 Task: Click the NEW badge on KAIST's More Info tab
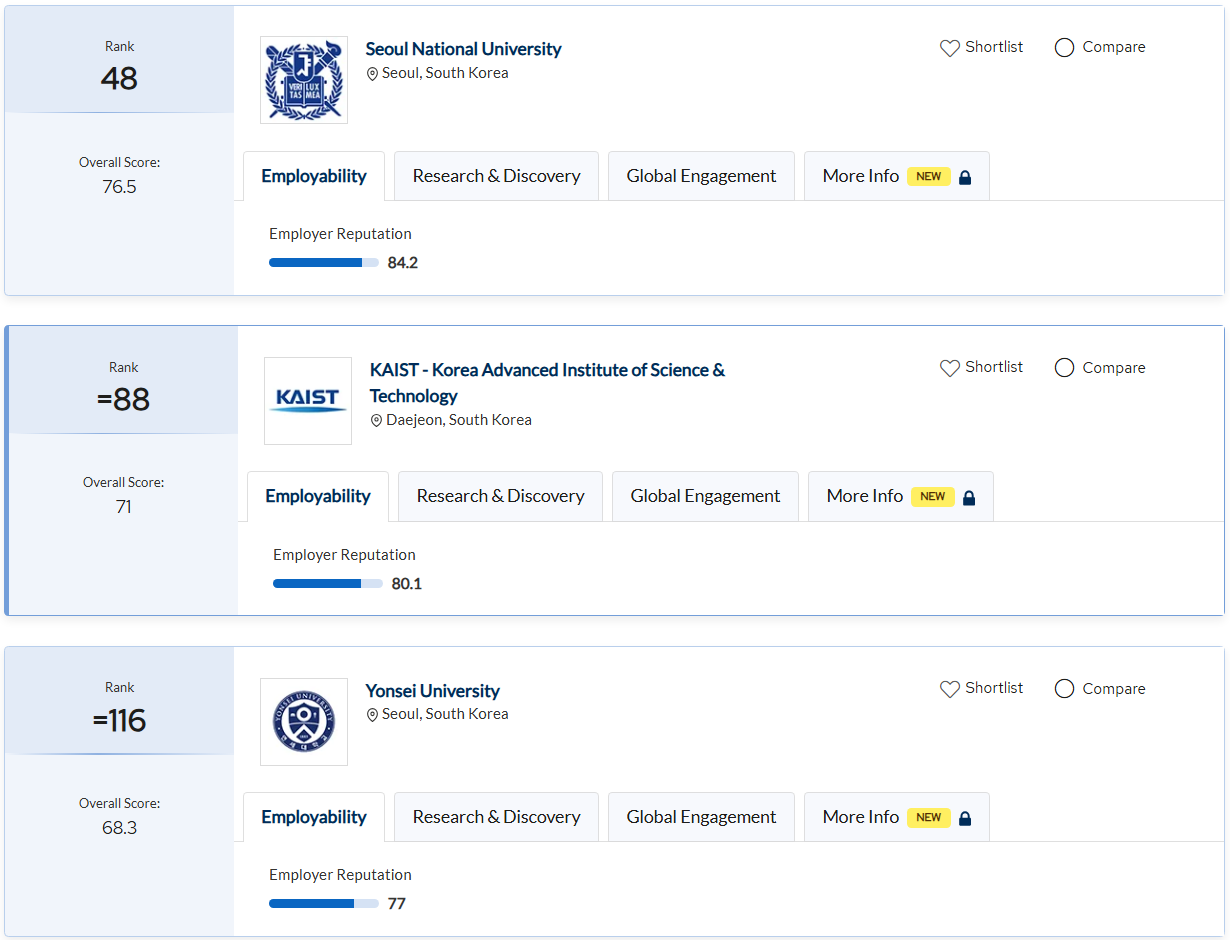[933, 496]
